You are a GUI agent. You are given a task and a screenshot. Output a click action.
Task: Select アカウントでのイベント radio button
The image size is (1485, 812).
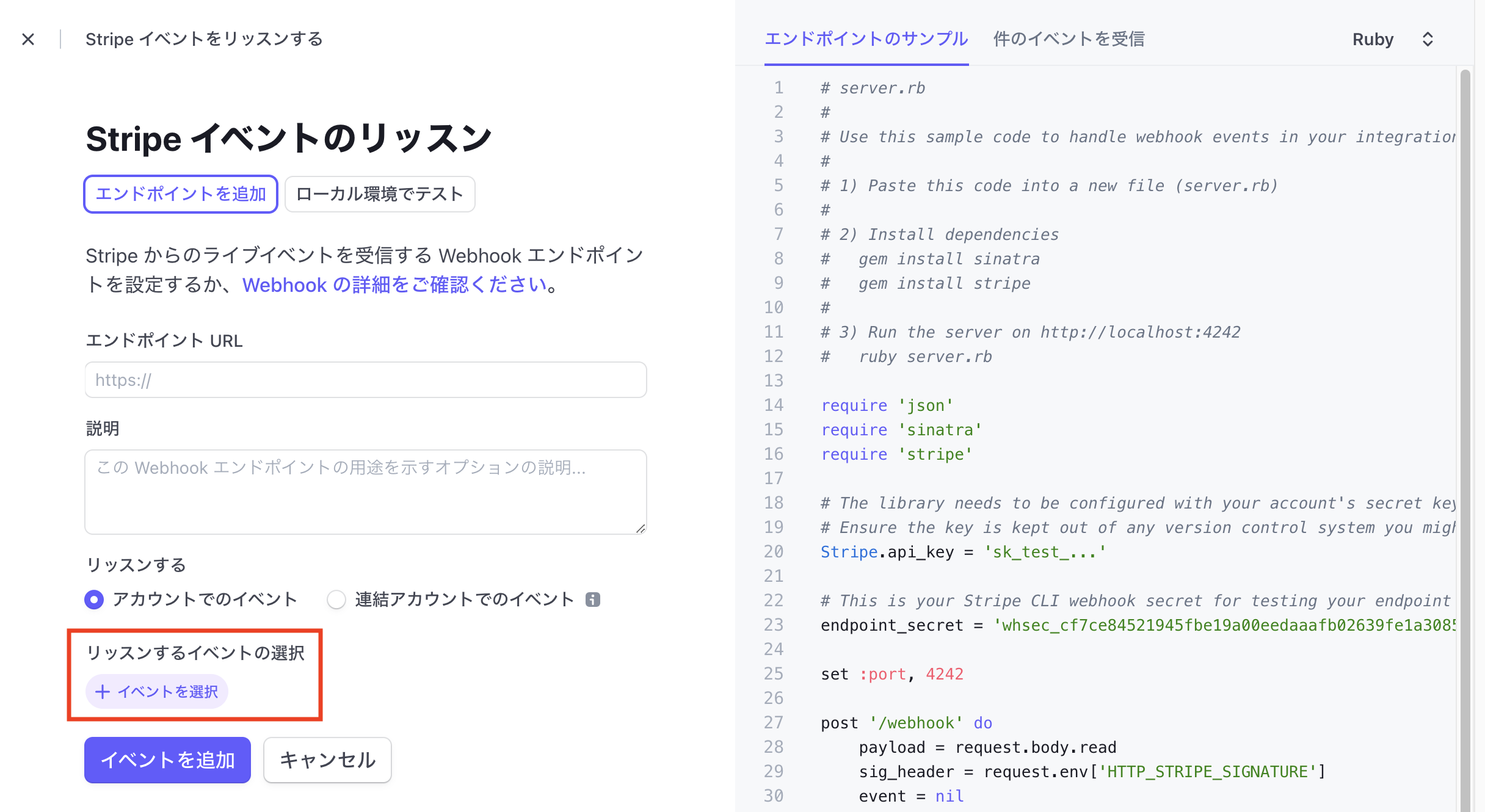(93, 600)
